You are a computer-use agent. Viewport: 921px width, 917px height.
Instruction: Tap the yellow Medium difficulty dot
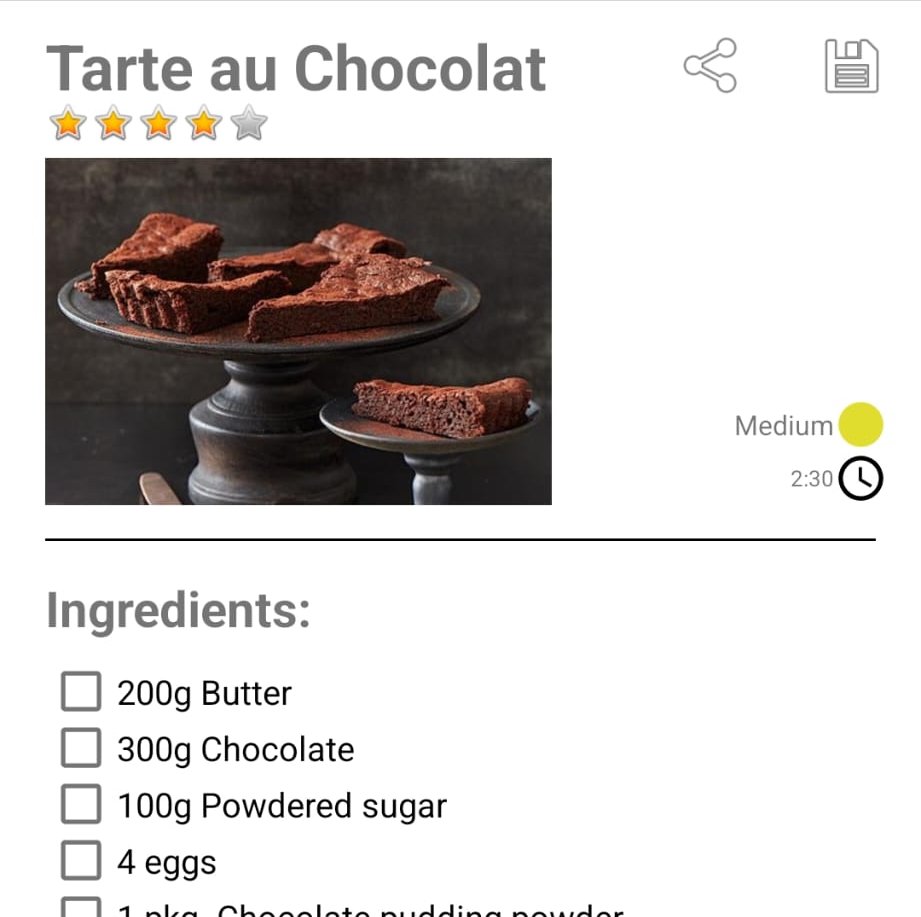click(x=861, y=424)
